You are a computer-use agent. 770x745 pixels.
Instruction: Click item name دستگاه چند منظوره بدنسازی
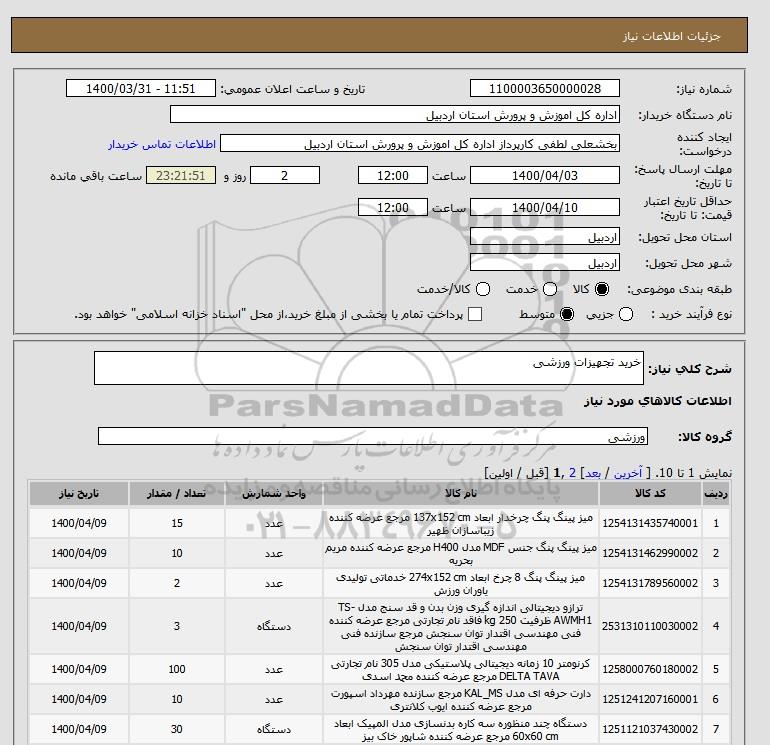click(x=461, y=730)
